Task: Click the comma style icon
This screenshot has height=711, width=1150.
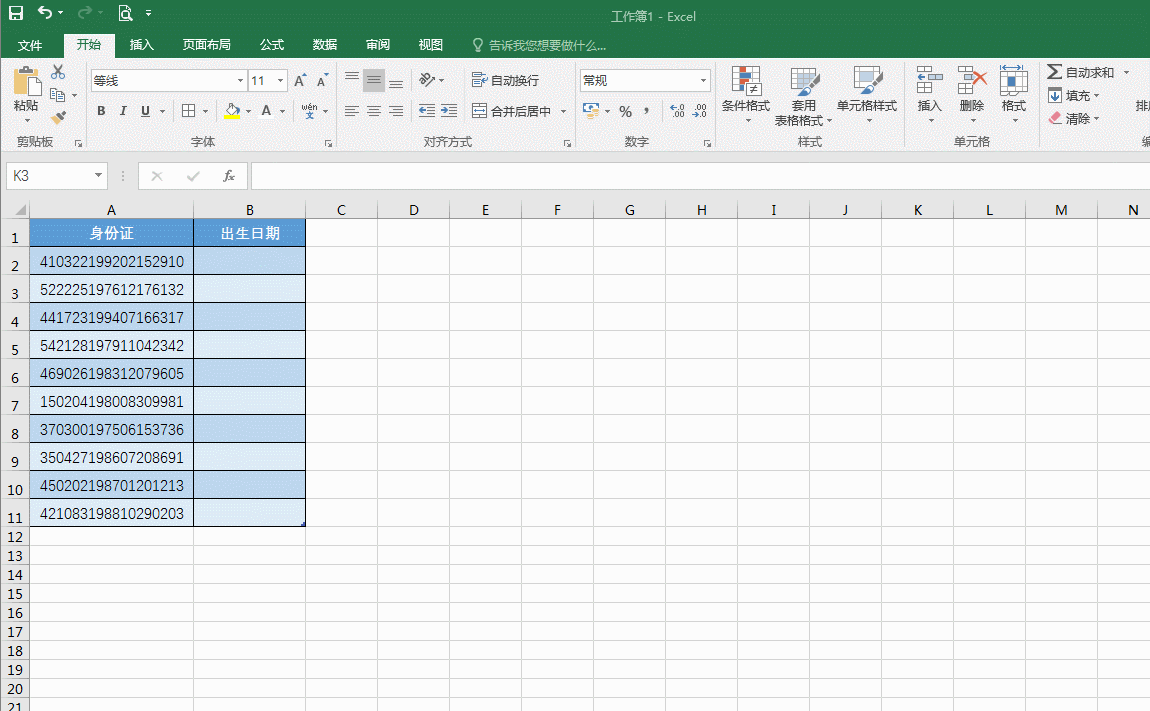Action: [647, 112]
